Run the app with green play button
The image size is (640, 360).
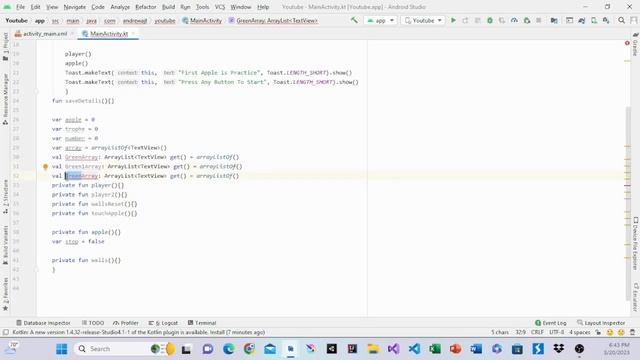point(453,20)
